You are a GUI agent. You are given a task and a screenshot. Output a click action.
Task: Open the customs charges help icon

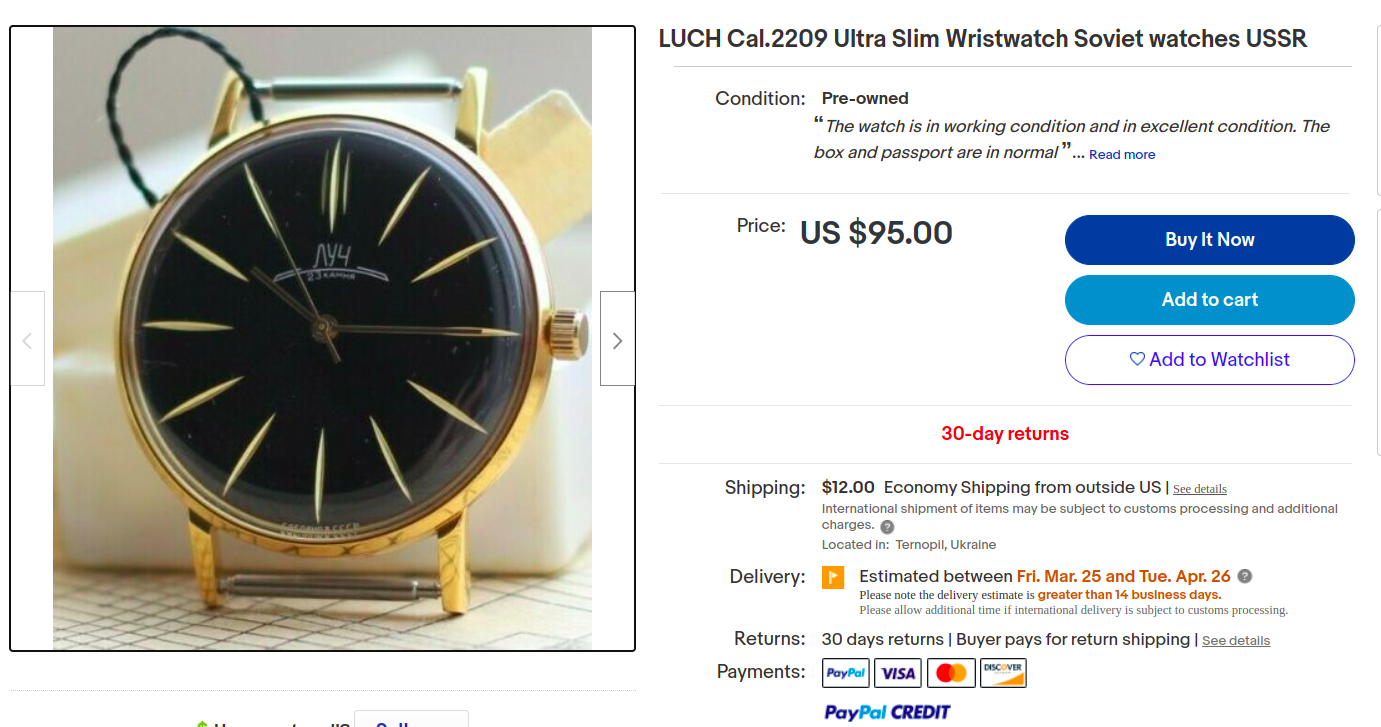[x=887, y=527]
